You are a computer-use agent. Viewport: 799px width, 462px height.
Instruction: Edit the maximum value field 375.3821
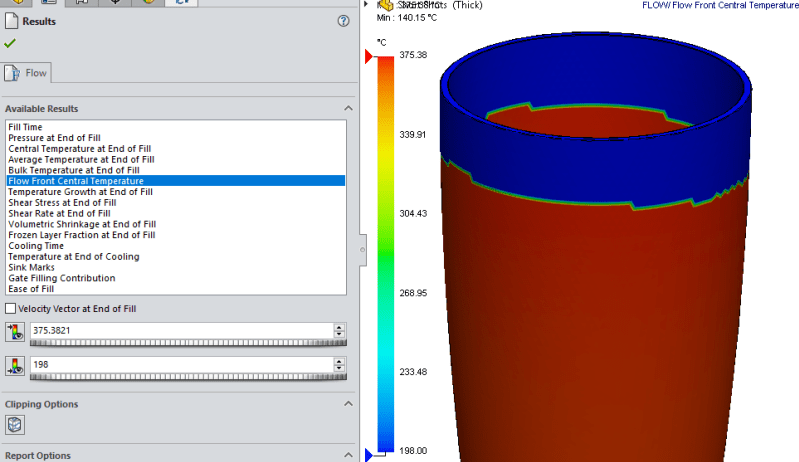click(x=182, y=330)
